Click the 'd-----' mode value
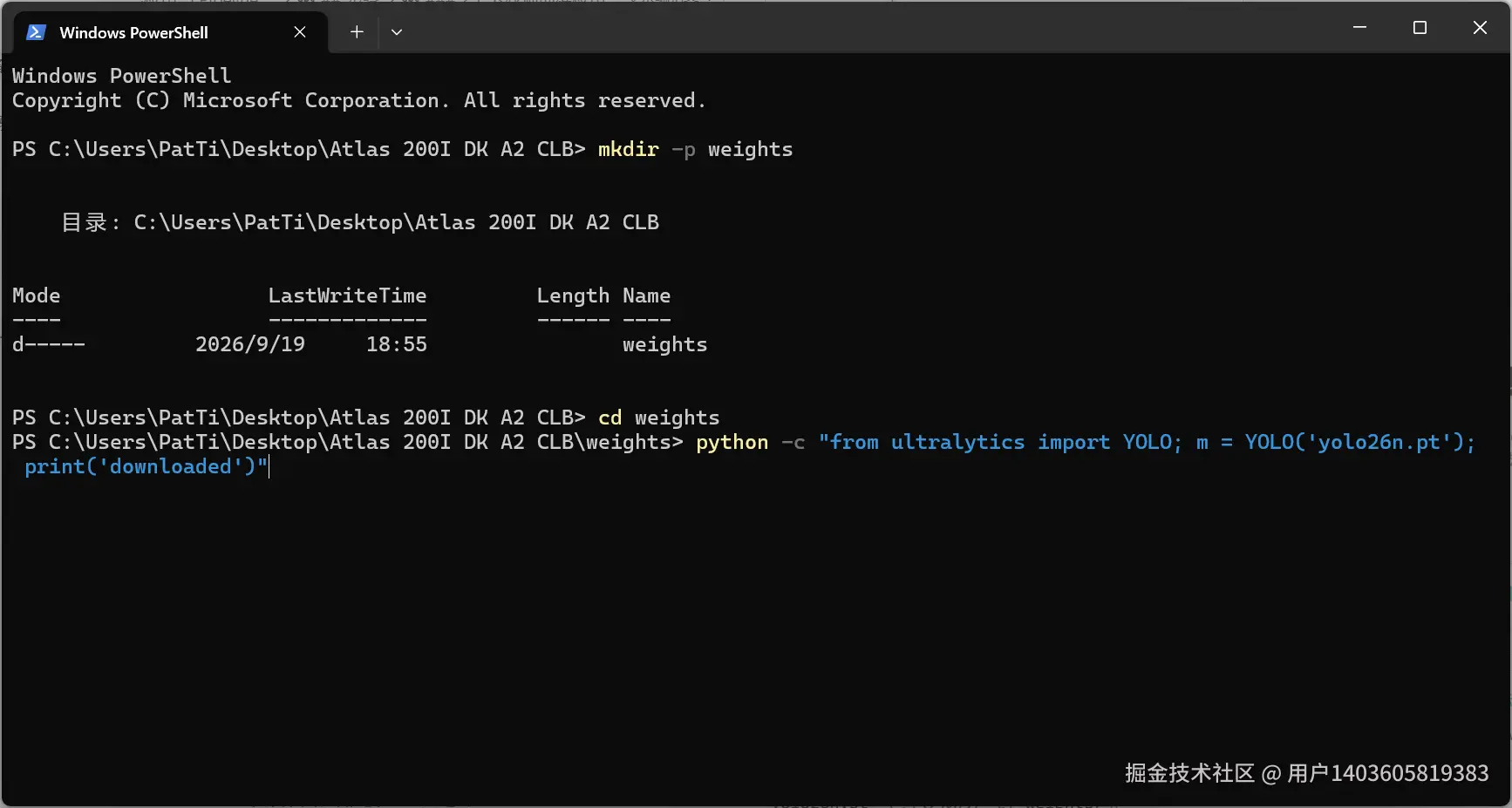1512x808 pixels. [49, 344]
